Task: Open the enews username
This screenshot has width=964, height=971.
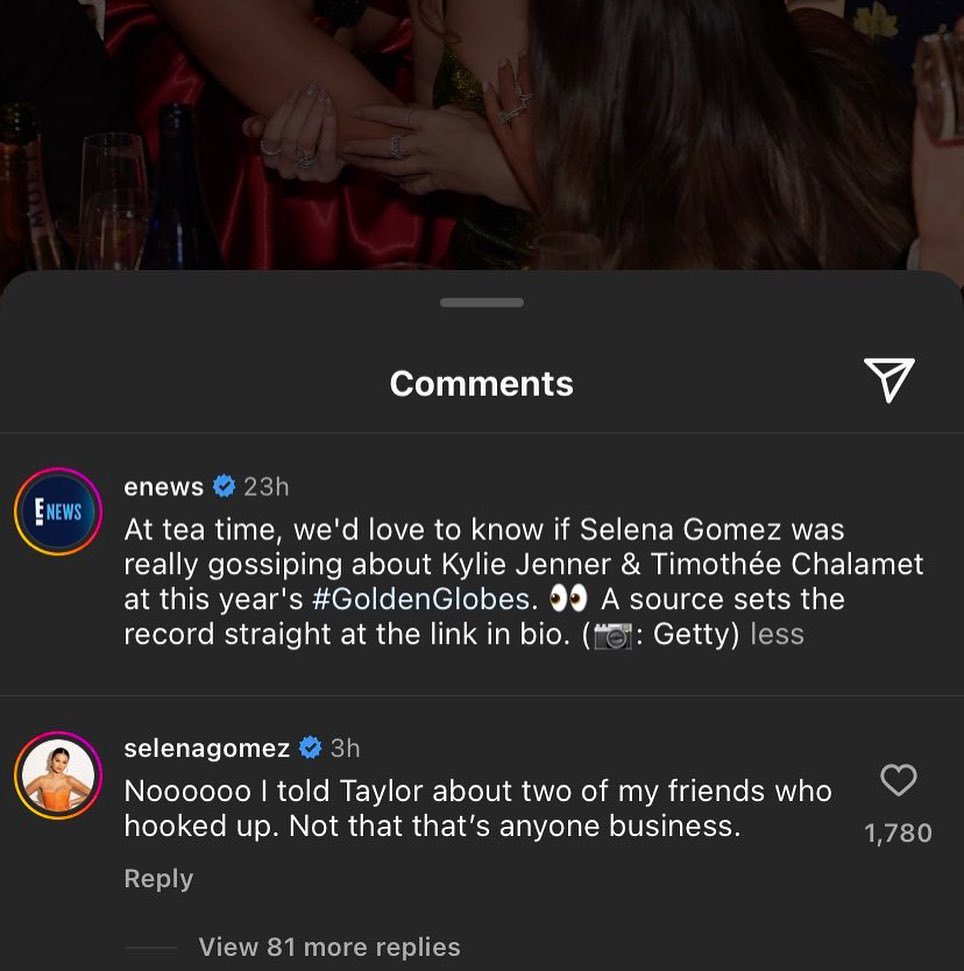Action: pos(164,487)
